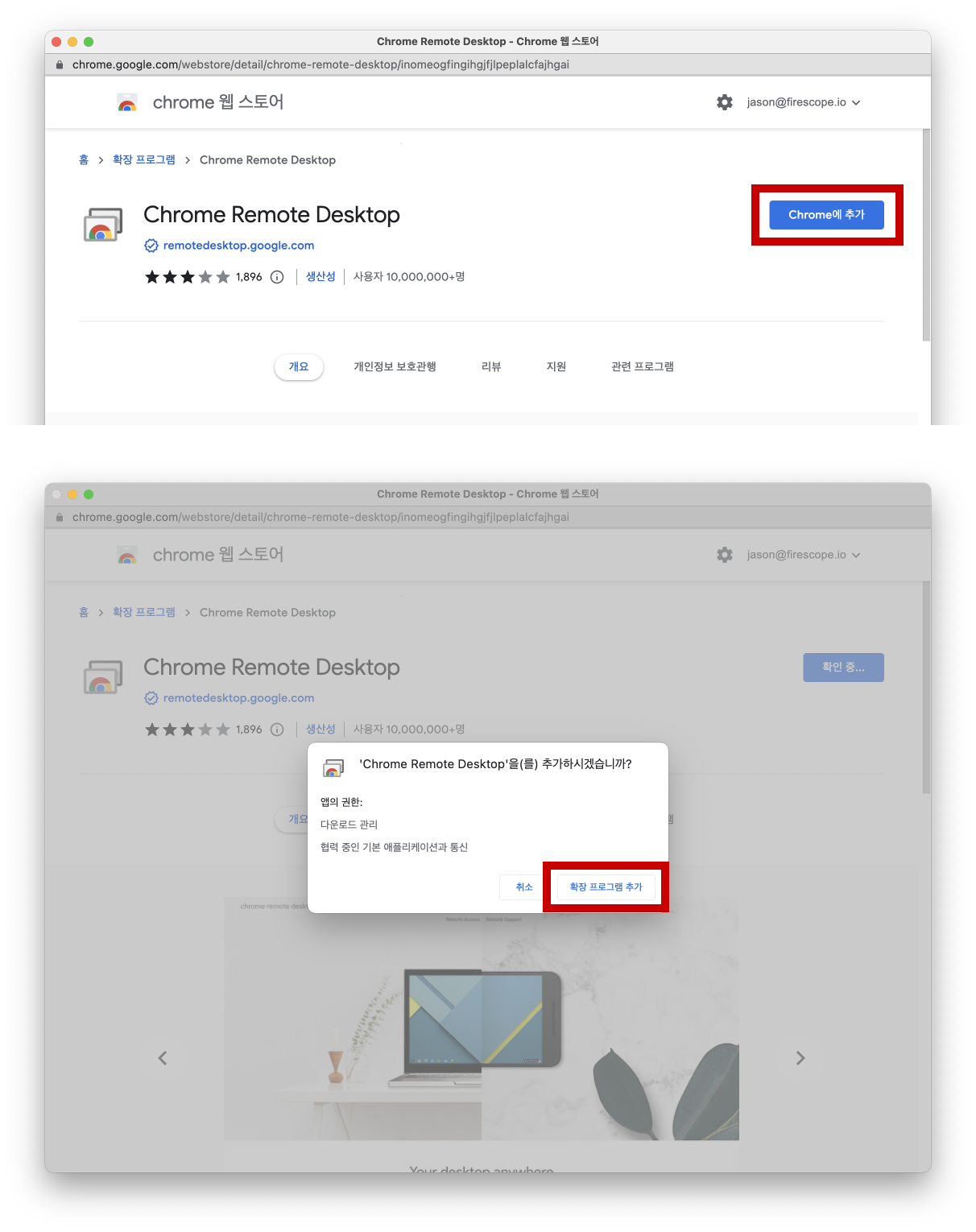976x1232 pixels.
Task: Click the rating info icon beside 1,896
Action: coord(277,277)
